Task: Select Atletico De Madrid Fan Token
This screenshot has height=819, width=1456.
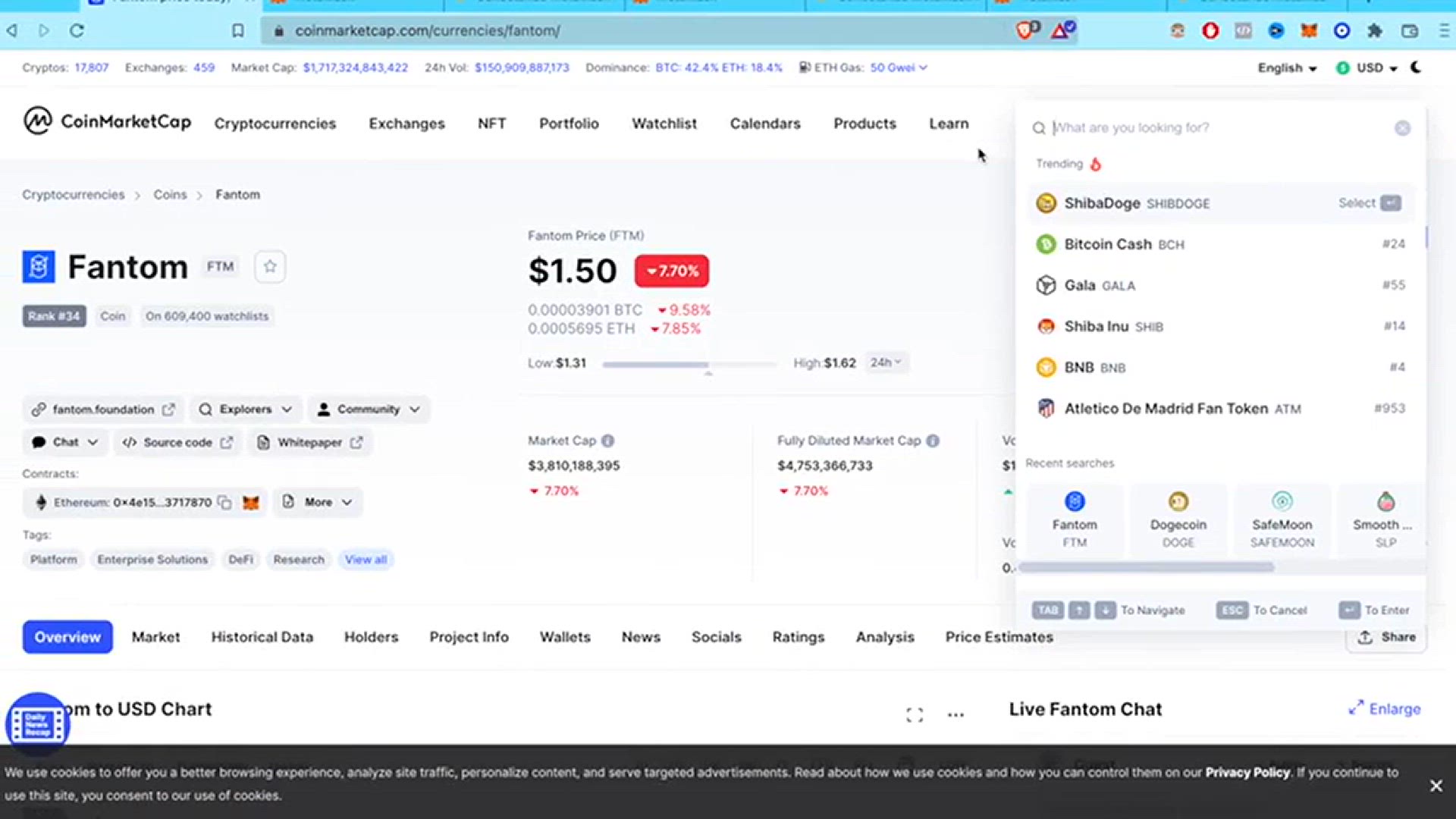Action: click(x=1221, y=408)
